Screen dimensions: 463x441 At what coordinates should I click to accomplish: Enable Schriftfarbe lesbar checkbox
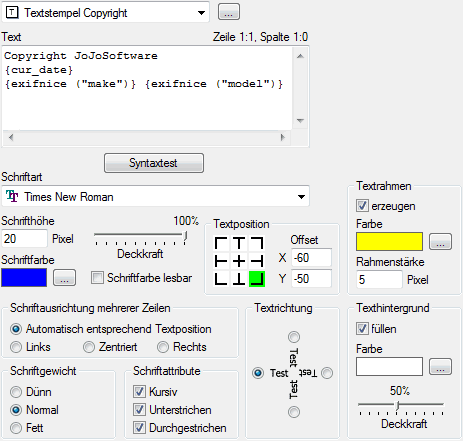click(97, 278)
